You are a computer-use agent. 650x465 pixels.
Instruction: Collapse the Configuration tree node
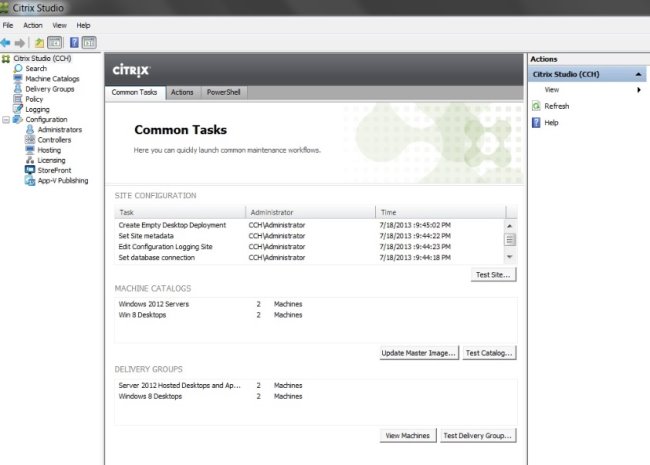click(6, 120)
